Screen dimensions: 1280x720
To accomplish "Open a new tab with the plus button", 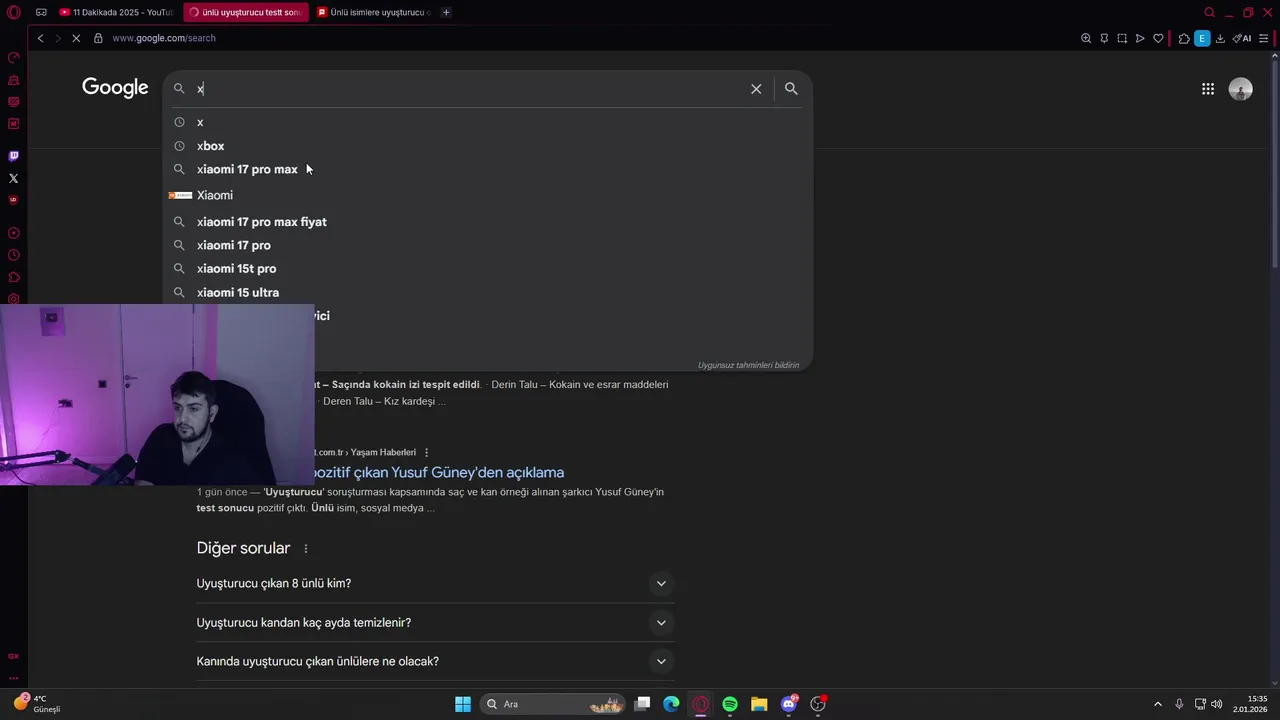I will 446,12.
